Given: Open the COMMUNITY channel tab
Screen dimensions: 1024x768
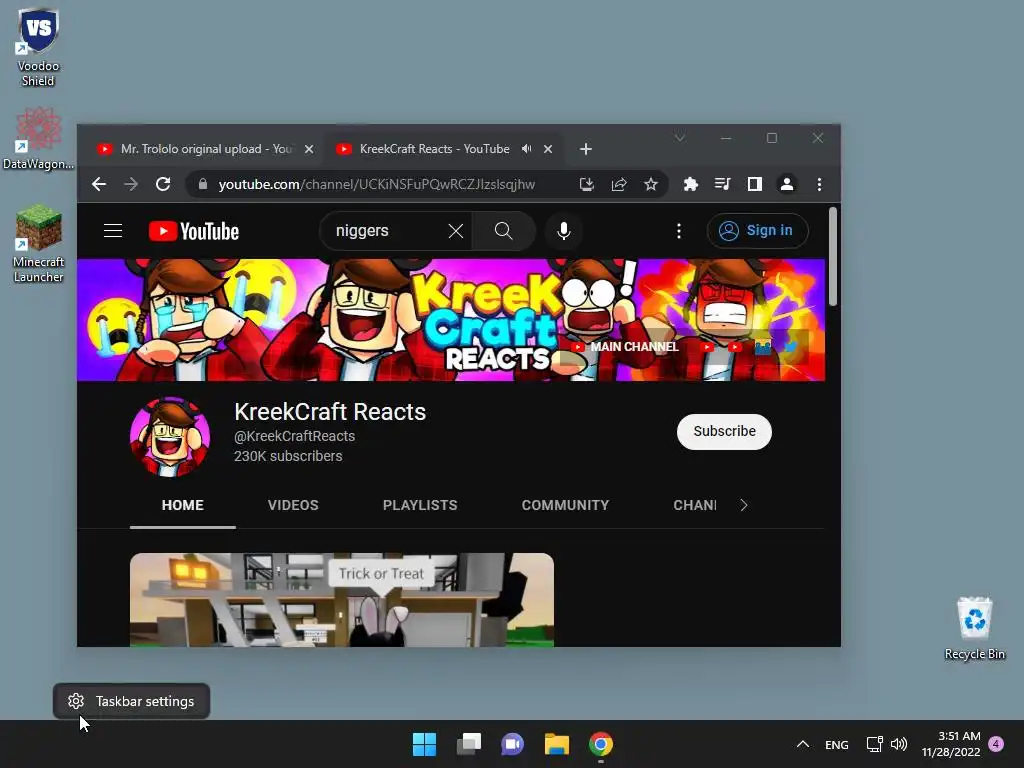Looking at the screenshot, I should [565, 505].
